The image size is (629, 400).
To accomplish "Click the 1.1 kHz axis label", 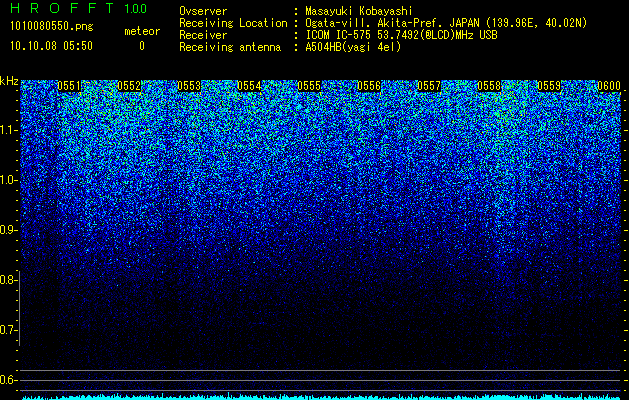I will 7,130.
